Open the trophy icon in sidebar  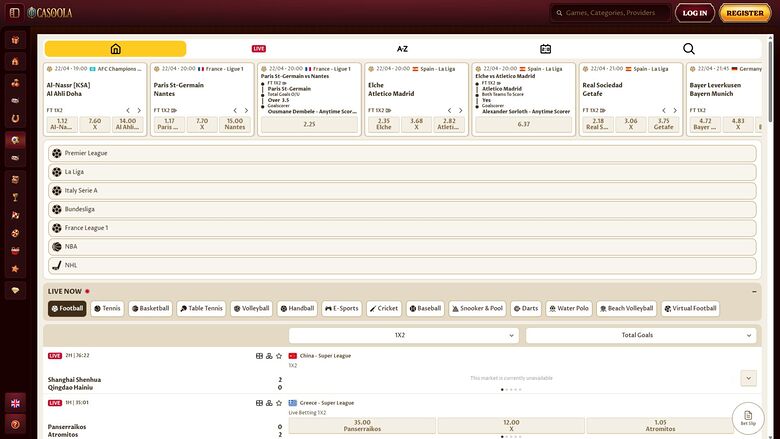tap(15, 197)
